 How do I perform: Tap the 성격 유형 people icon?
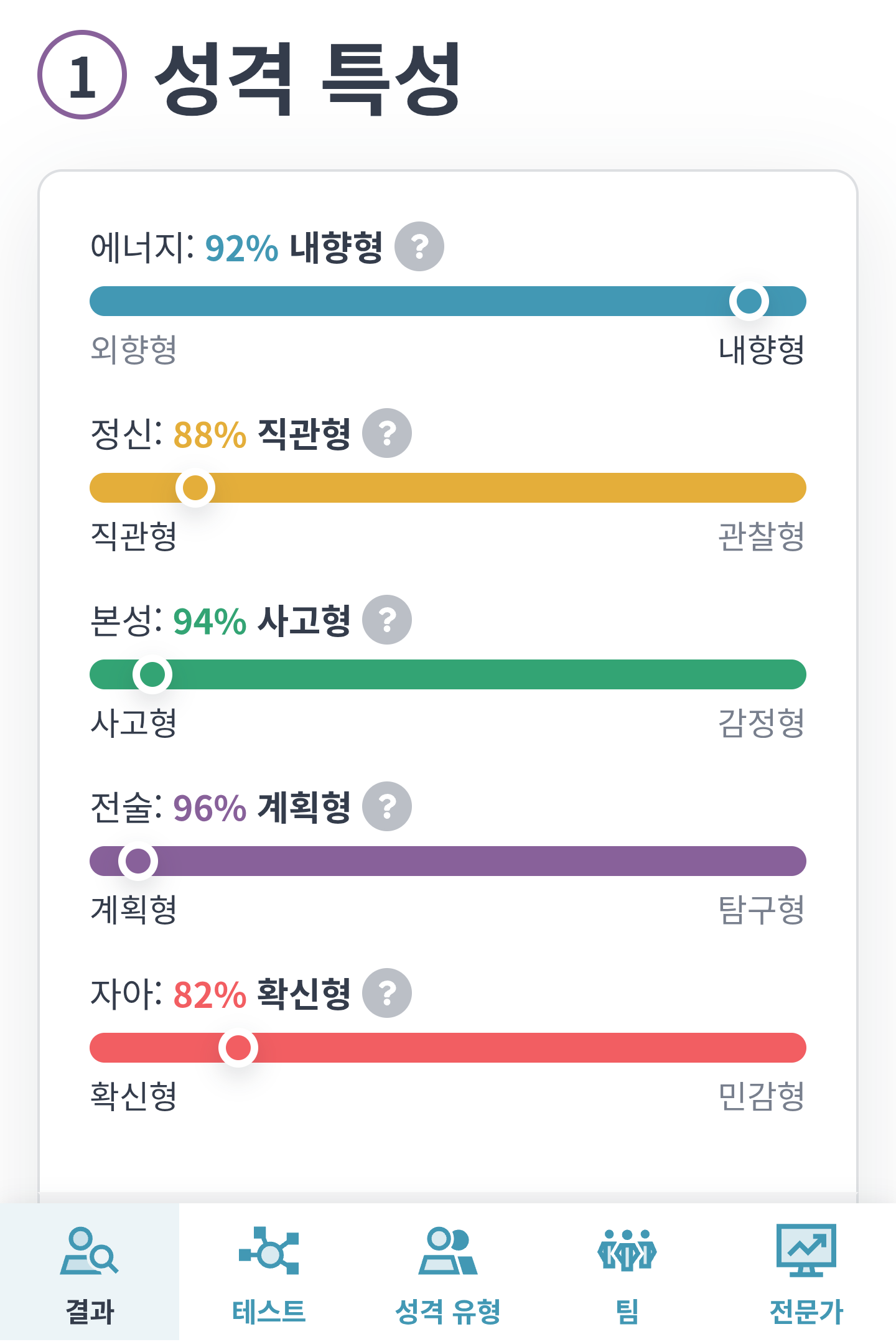point(448,1251)
